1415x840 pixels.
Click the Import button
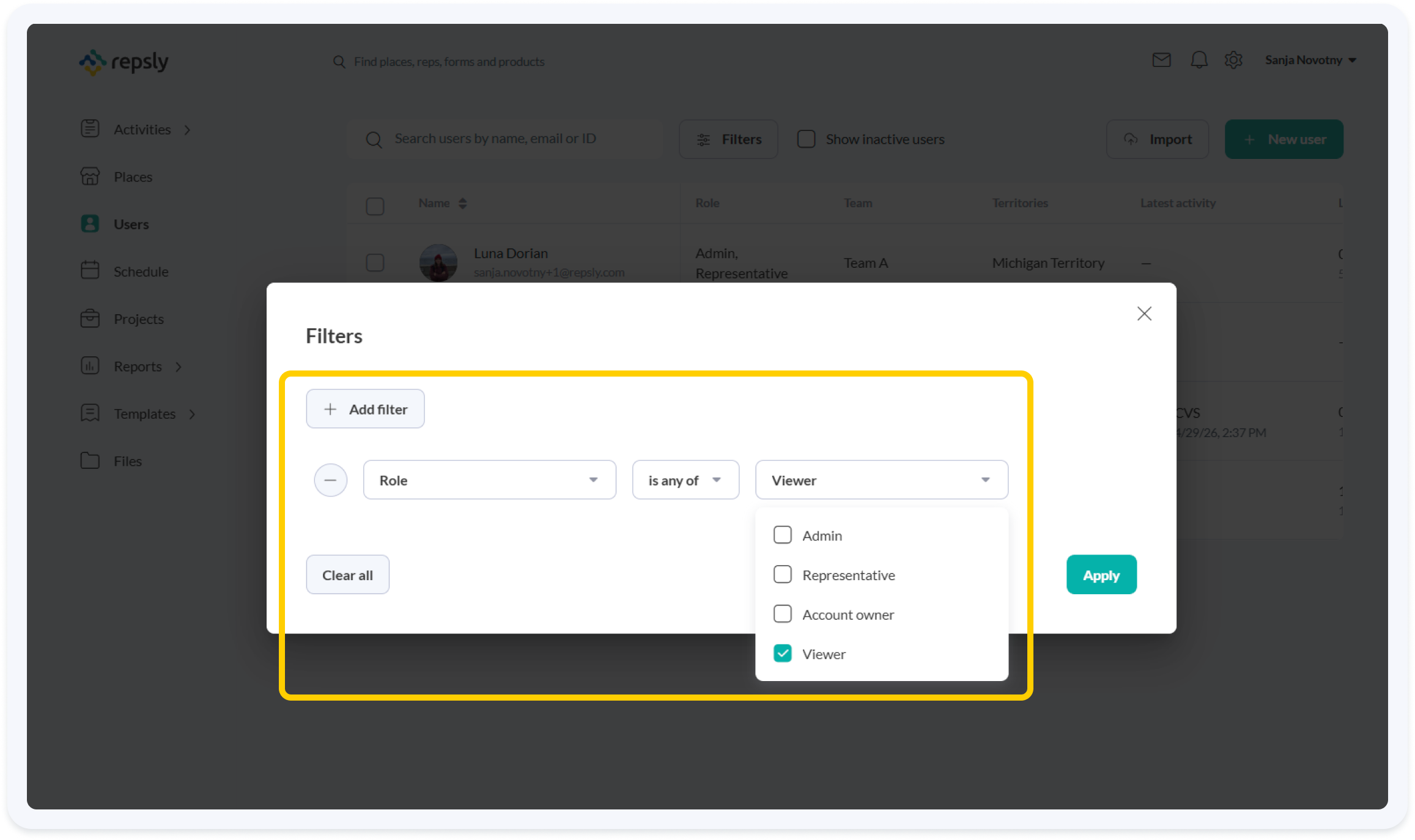1157,139
